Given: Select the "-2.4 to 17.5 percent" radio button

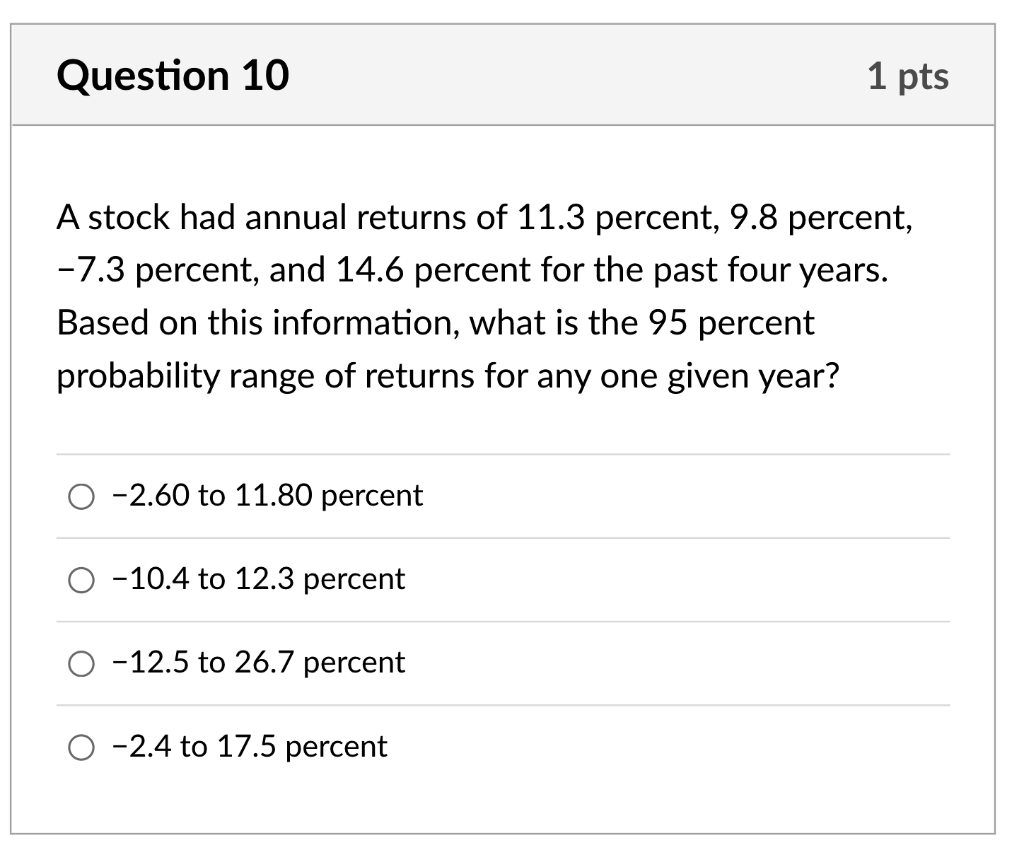Looking at the screenshot, I should click(x=81, y=746).
